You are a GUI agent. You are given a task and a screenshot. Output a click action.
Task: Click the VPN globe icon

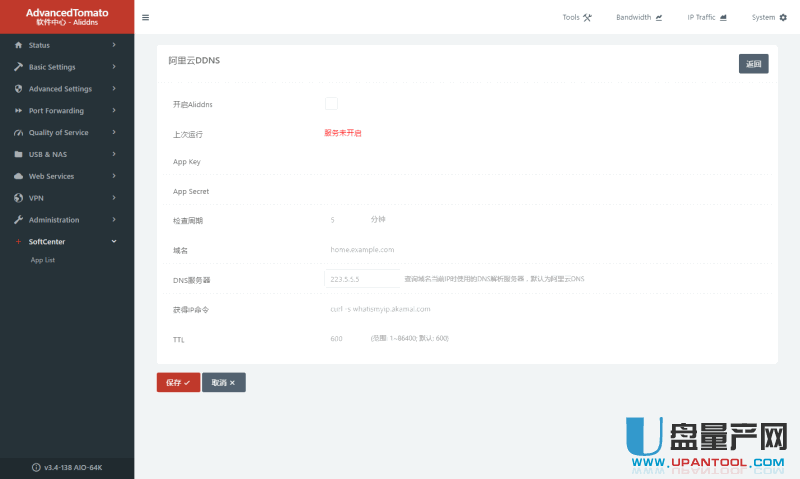click(19, 198)
